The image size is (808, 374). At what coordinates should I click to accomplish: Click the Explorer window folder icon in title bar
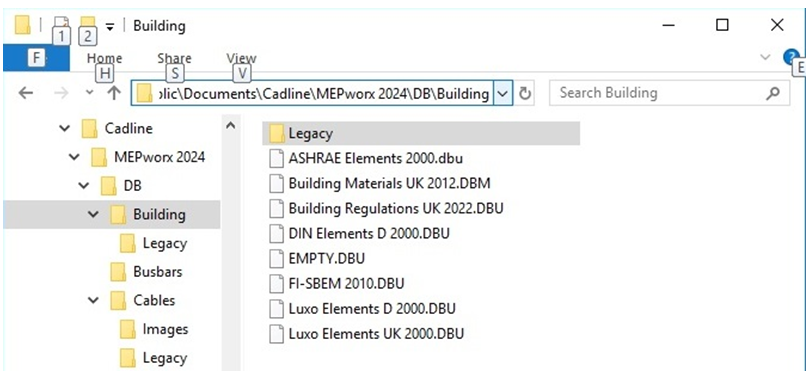click(22, 25)
